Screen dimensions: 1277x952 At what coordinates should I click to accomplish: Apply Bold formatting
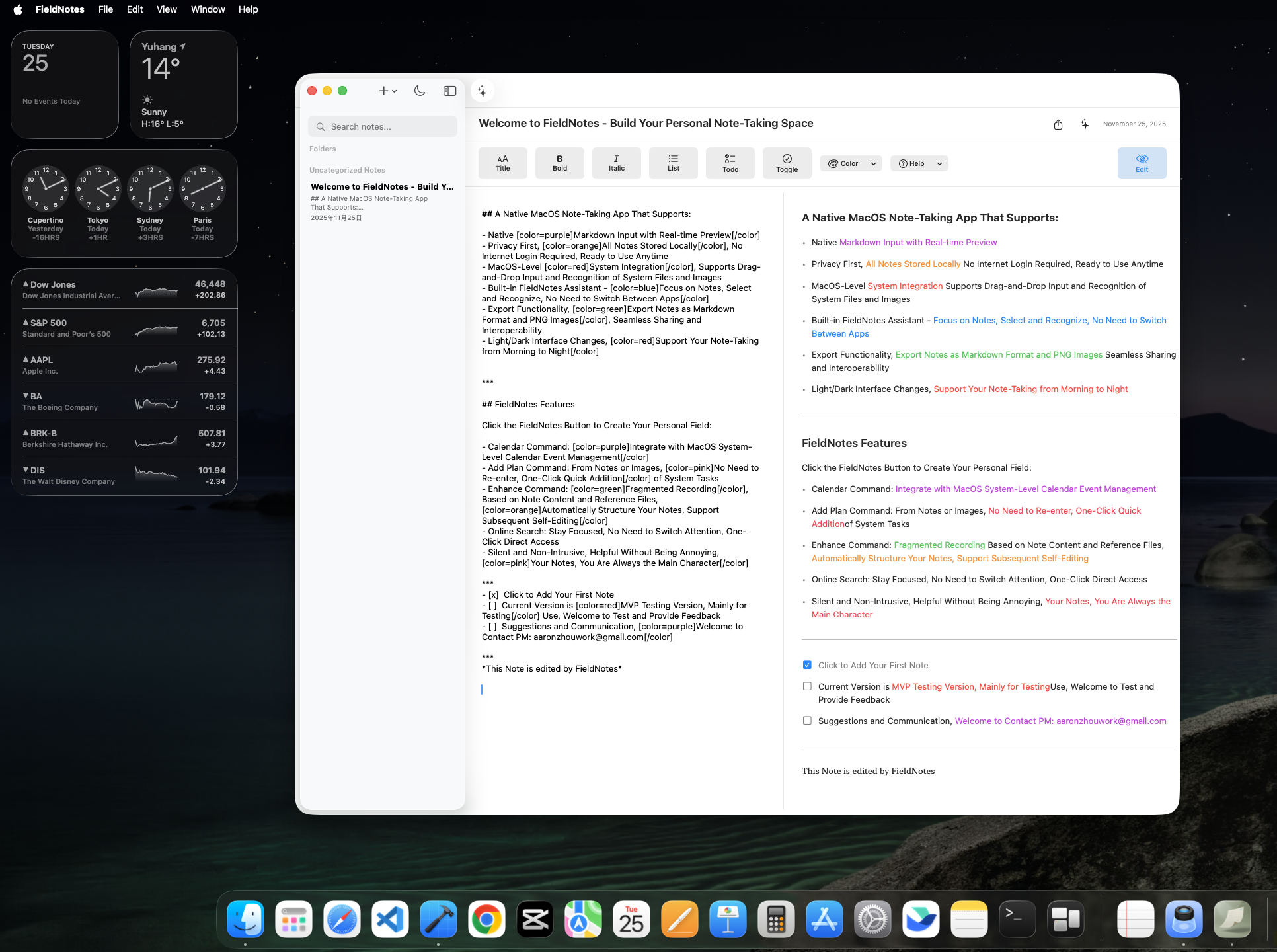pos(559,163)
